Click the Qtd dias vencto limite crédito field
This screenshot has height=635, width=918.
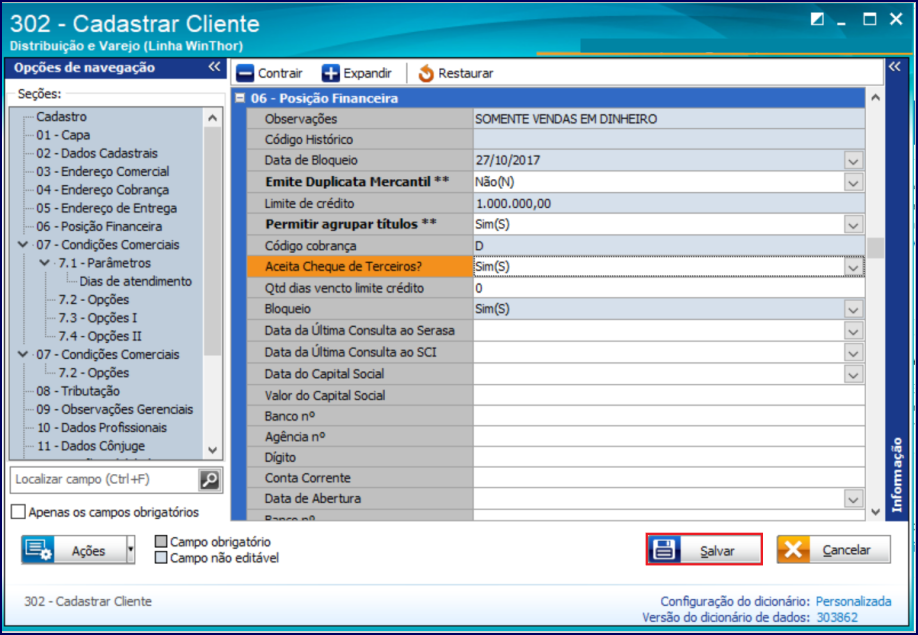[x=669, y=289]
